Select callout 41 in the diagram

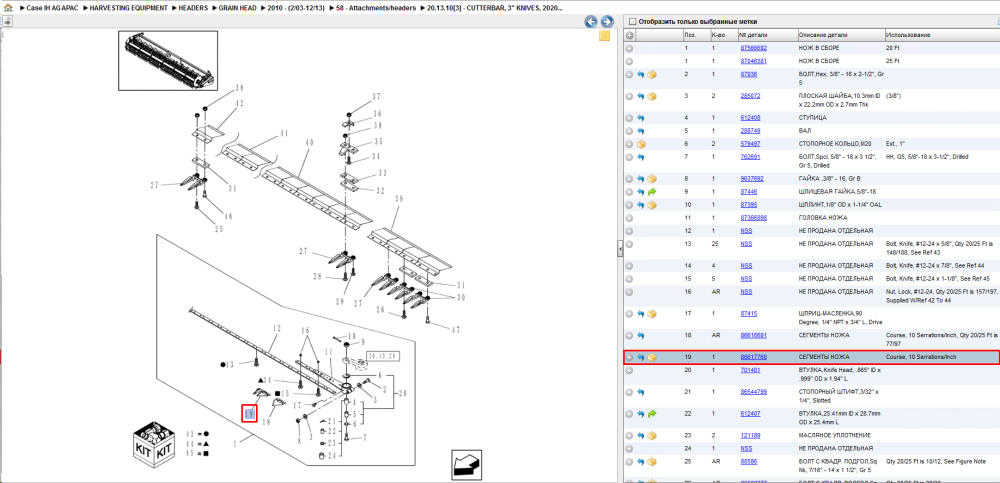283,133
